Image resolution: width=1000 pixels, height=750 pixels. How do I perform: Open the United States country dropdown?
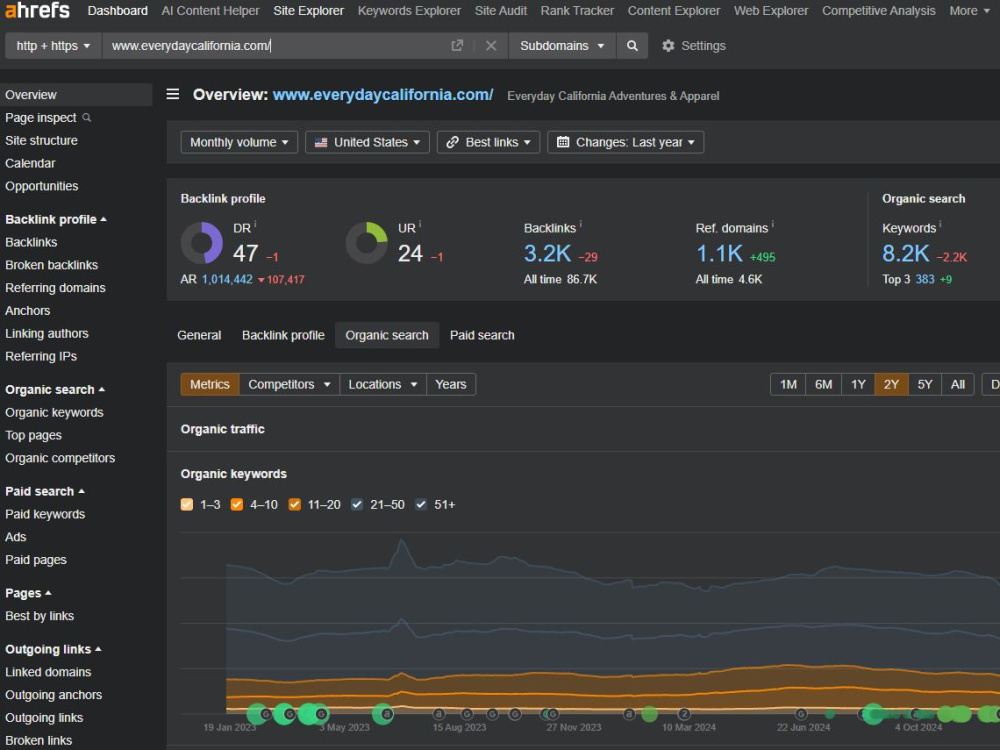[367, 142]
